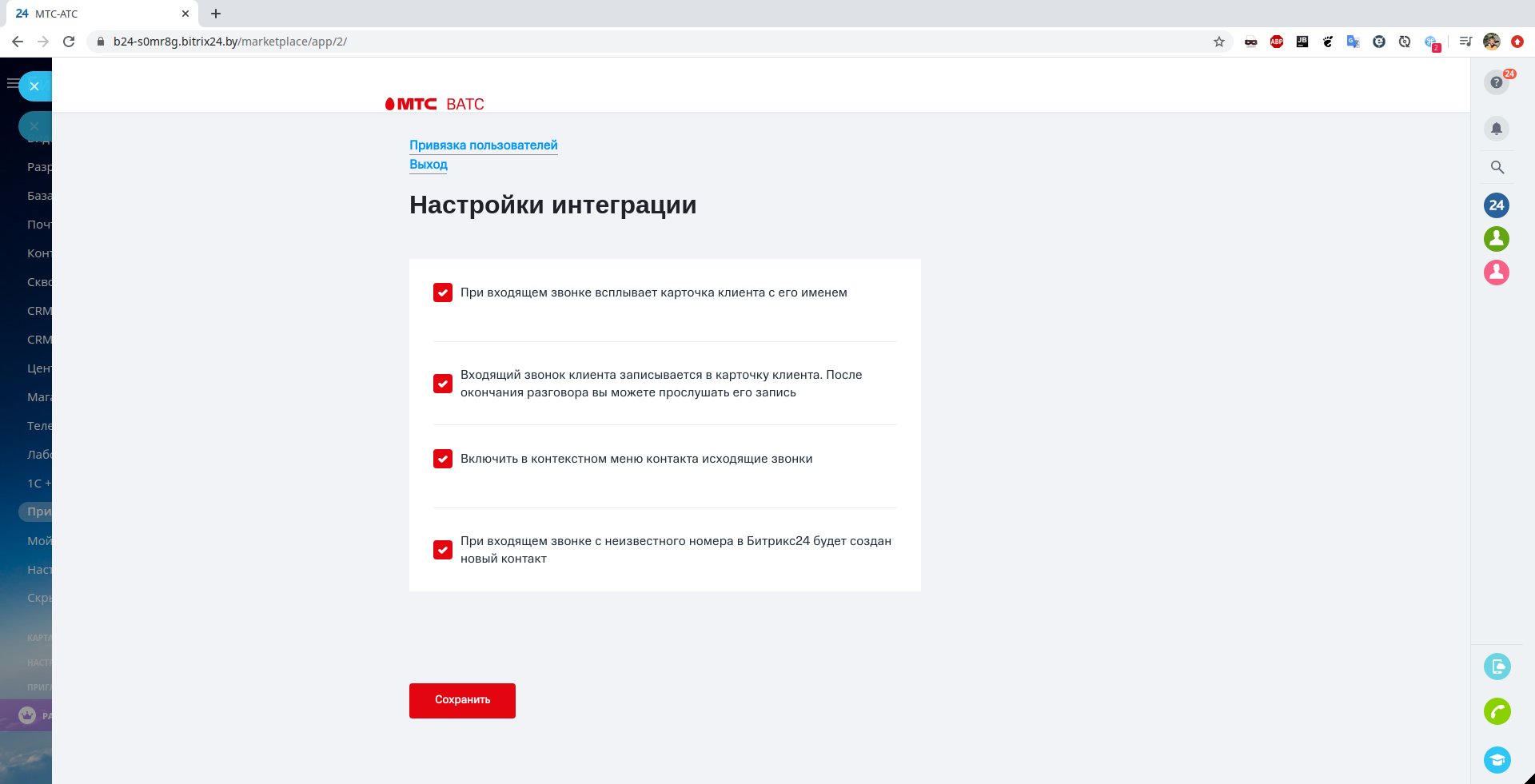This screenshot has height=784, width=1535.
Task: Open the hamburger menu in the left sidebar
Action: click(12, 83)
